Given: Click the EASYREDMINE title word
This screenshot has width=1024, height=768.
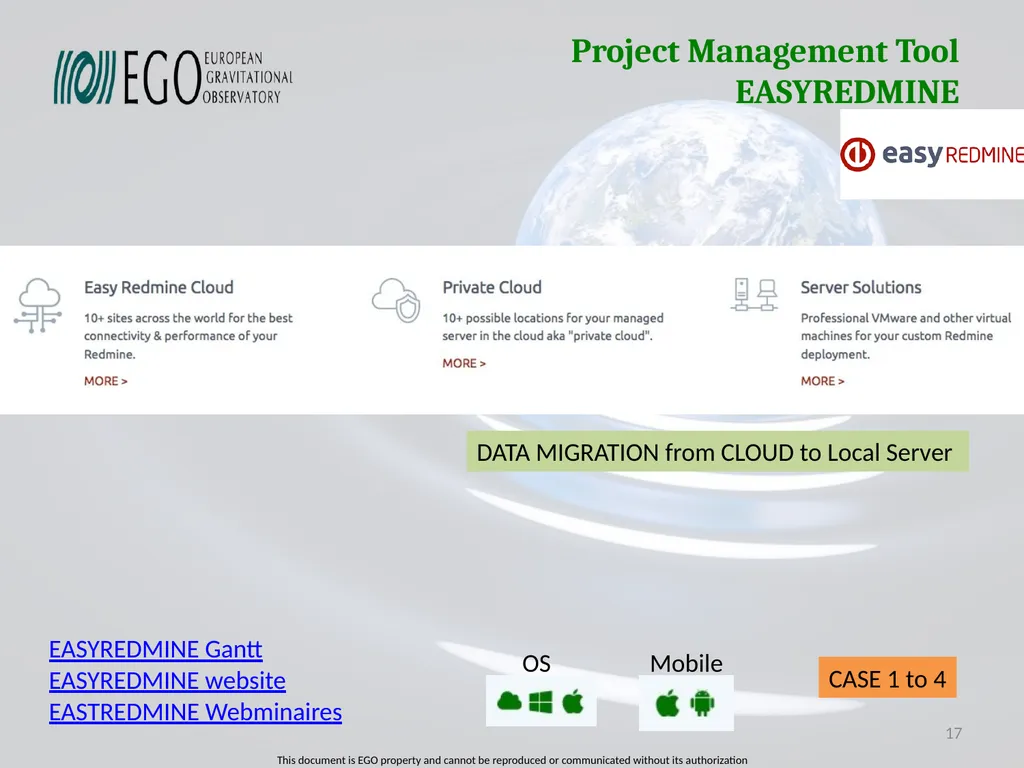Looking at the screenshot, I should click(847, 92).
